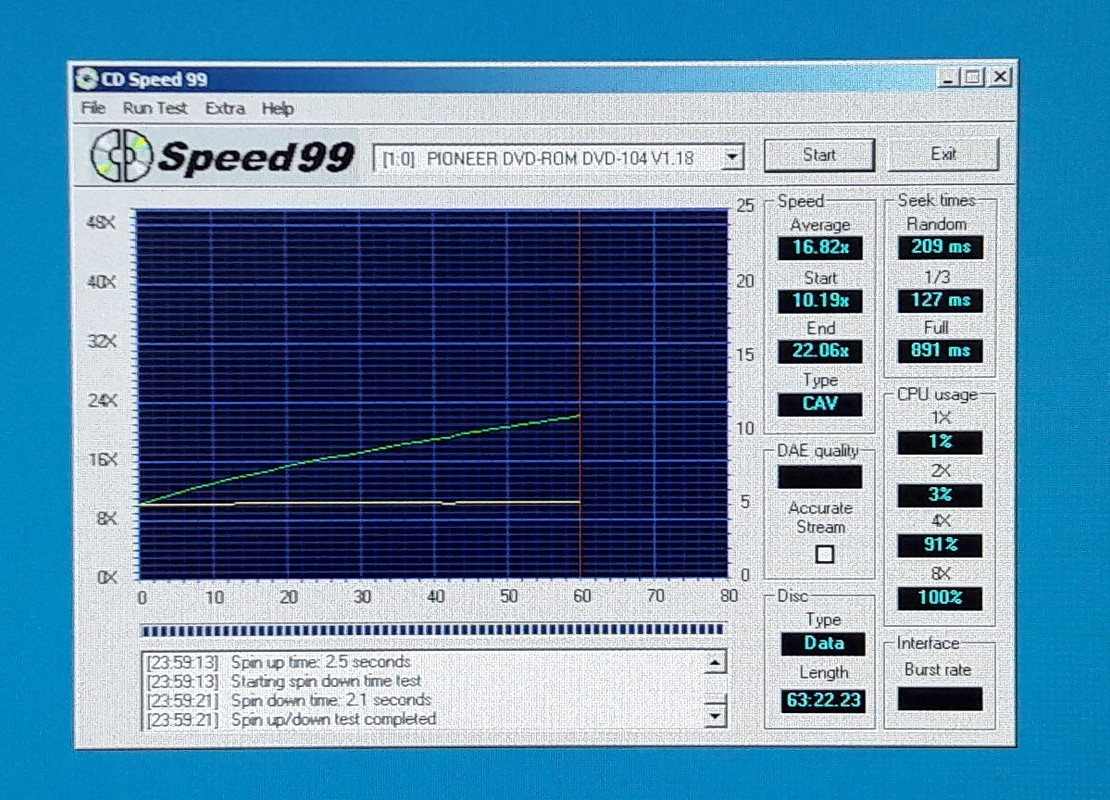This screenshot has height=800, width=1110.
Task: Click the CD Speed99 disc logo
Action: pyautogui.click(x=121, y=155)
